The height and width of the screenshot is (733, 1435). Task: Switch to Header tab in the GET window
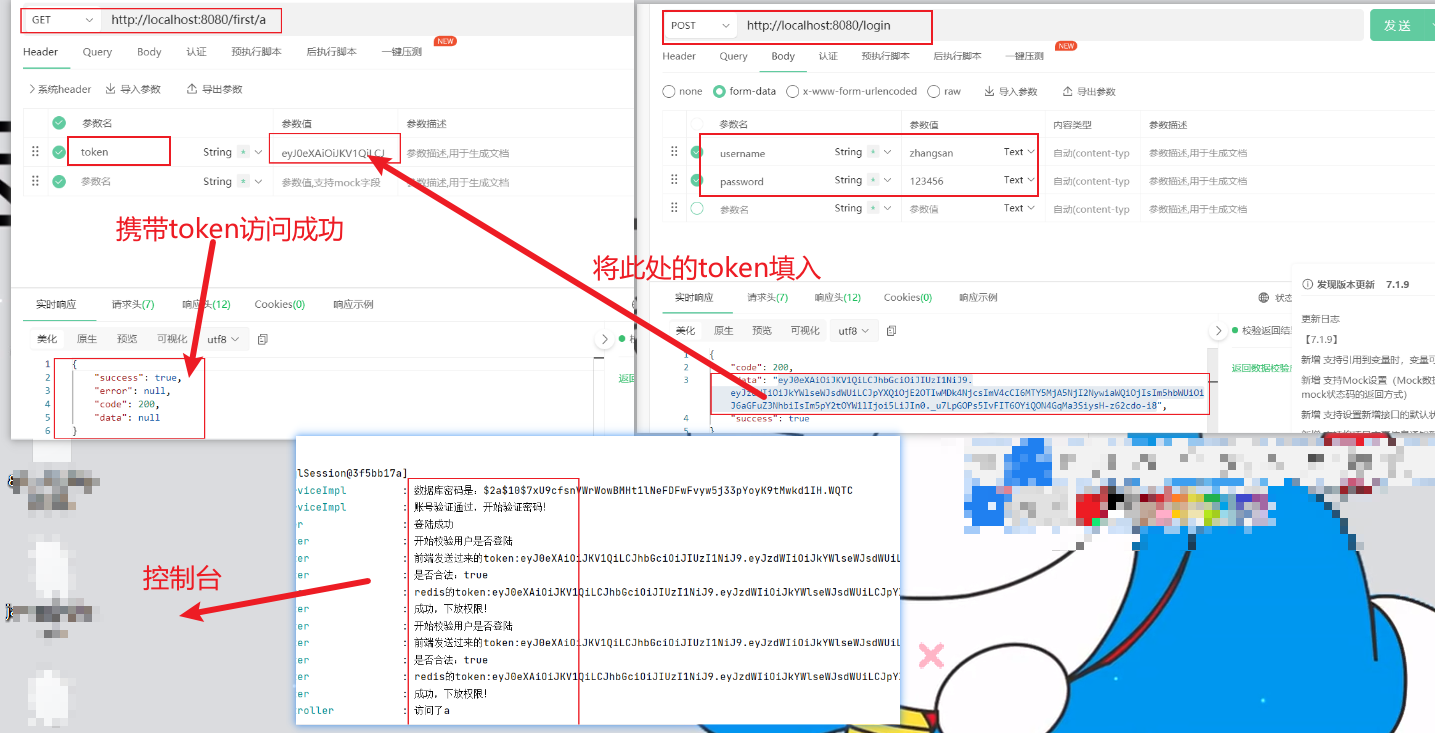pyautogui.click(x=41, y=52)
